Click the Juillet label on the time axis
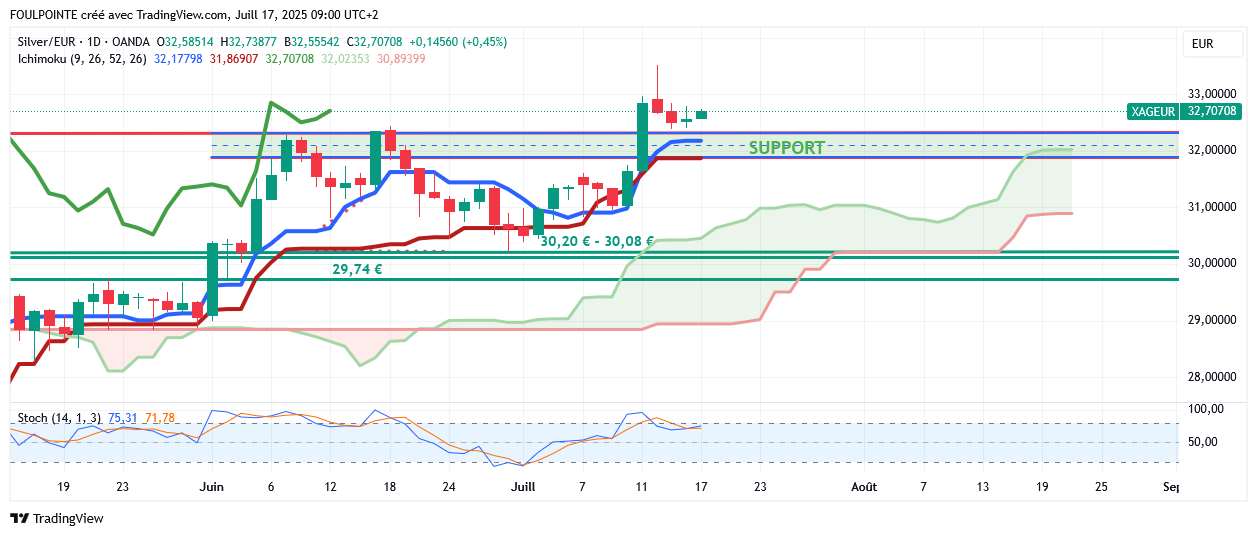The width and height of the screenshot is (1257, 536). tap(523, 487)
